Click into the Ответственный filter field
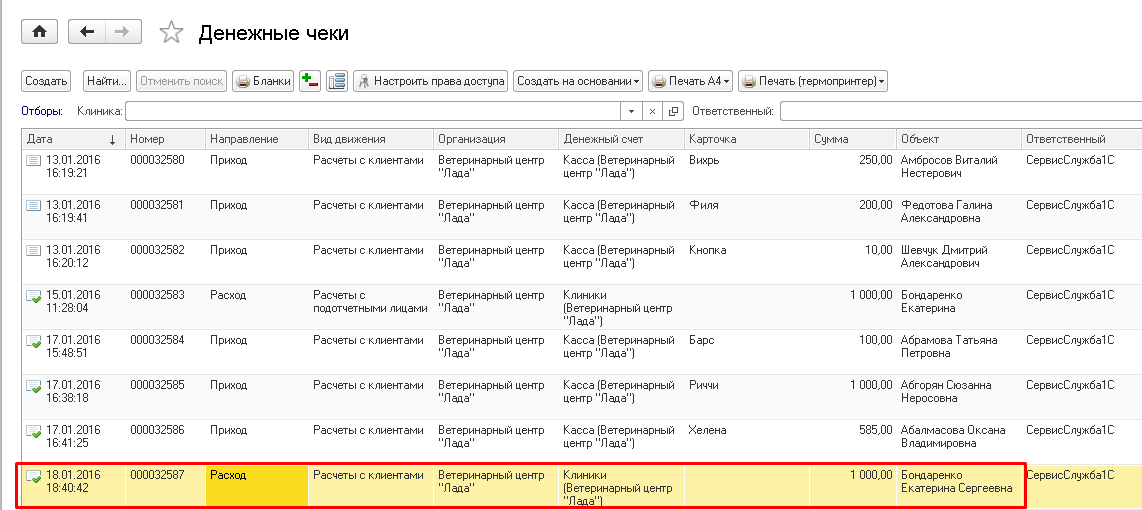The width and height of the screenshot is (1142, 510). pyautogui.click(x=960, y=111)
